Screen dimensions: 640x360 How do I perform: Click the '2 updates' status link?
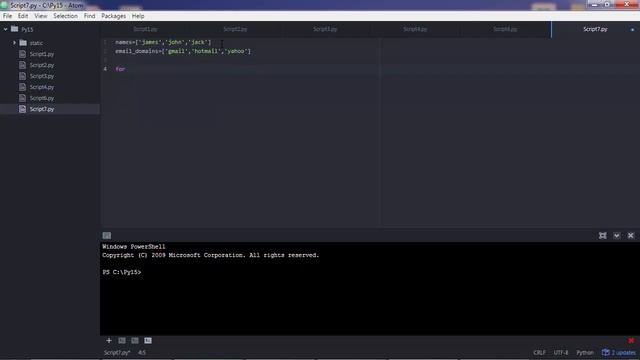coord(623,352)
